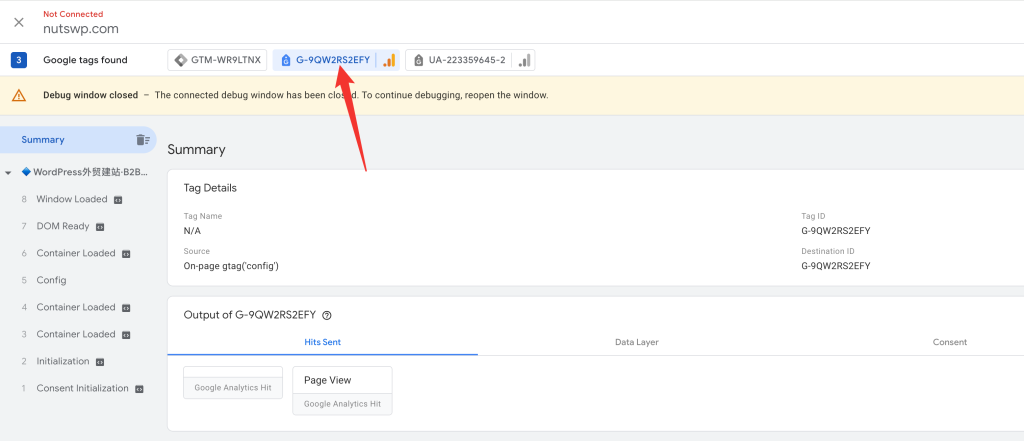Click the blue badge showing 3 tags
The image size is (1024, 441).
tap(19, 60)
